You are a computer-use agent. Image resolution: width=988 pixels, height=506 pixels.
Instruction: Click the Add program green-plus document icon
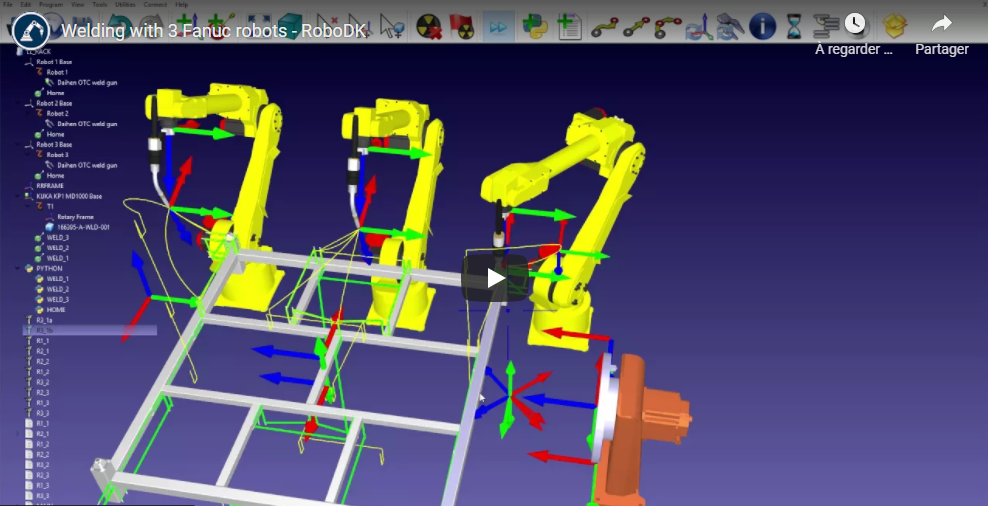569,26
